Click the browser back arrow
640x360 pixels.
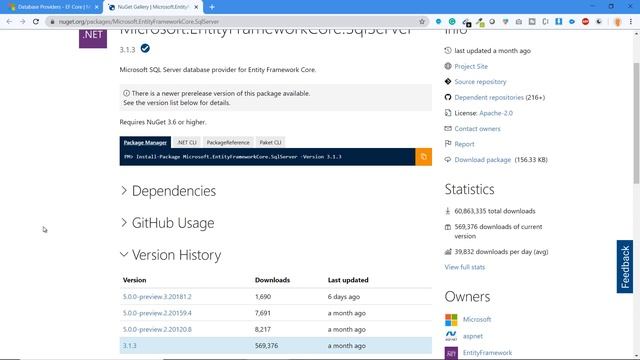9,22
